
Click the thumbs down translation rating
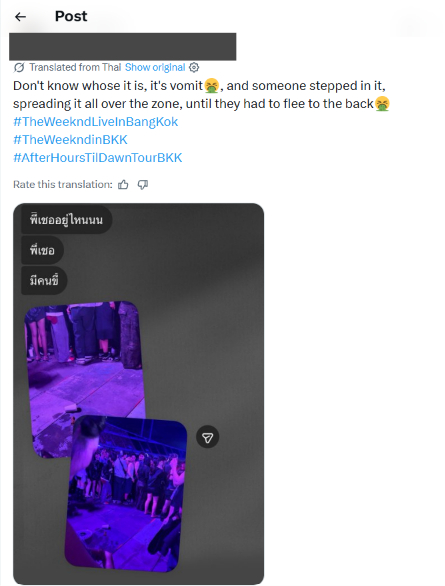pos(143,184)
